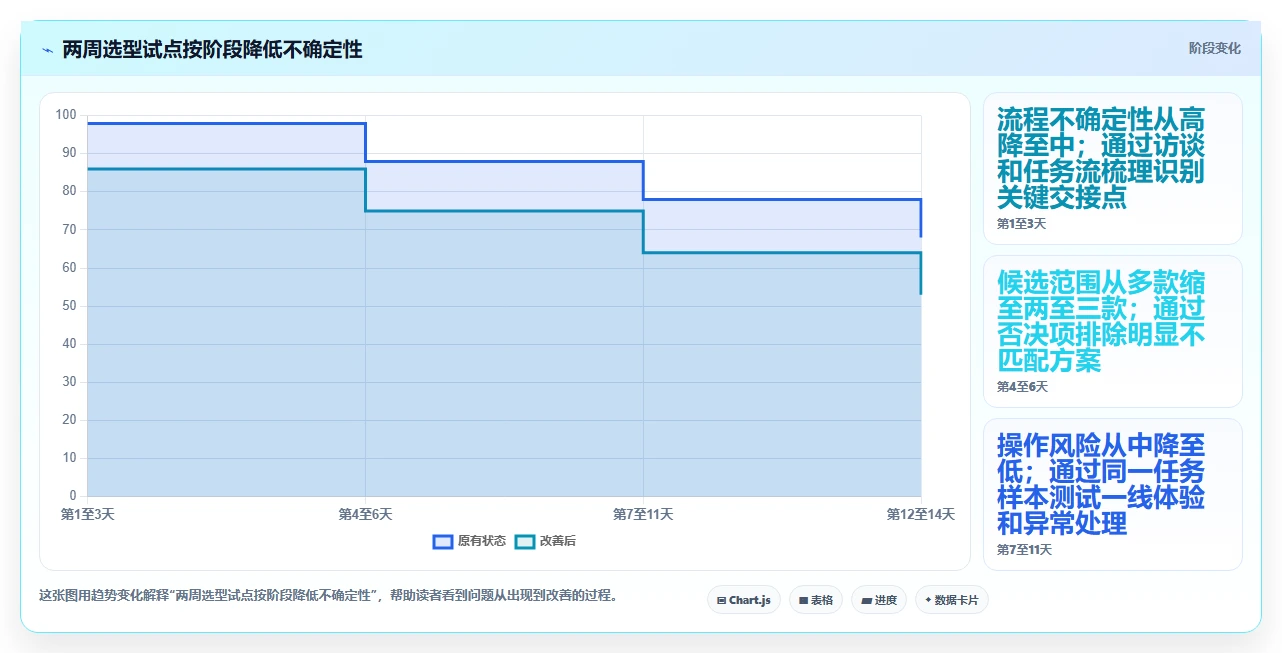The image size is (1282, 653).
Task: Click the 第1至3天 caption in first card
Action: pos(1021,224)
